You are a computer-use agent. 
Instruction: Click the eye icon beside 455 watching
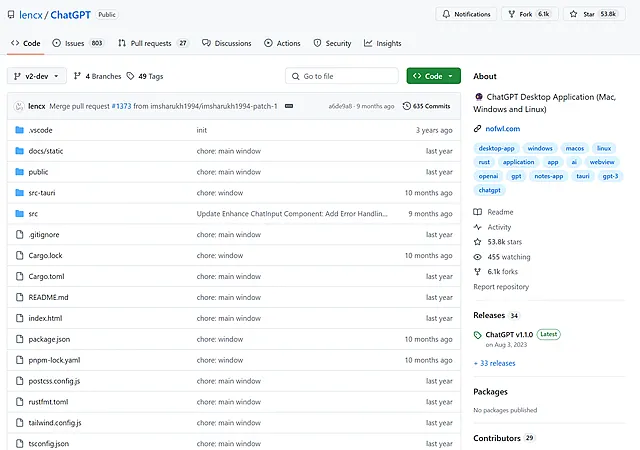477,257
